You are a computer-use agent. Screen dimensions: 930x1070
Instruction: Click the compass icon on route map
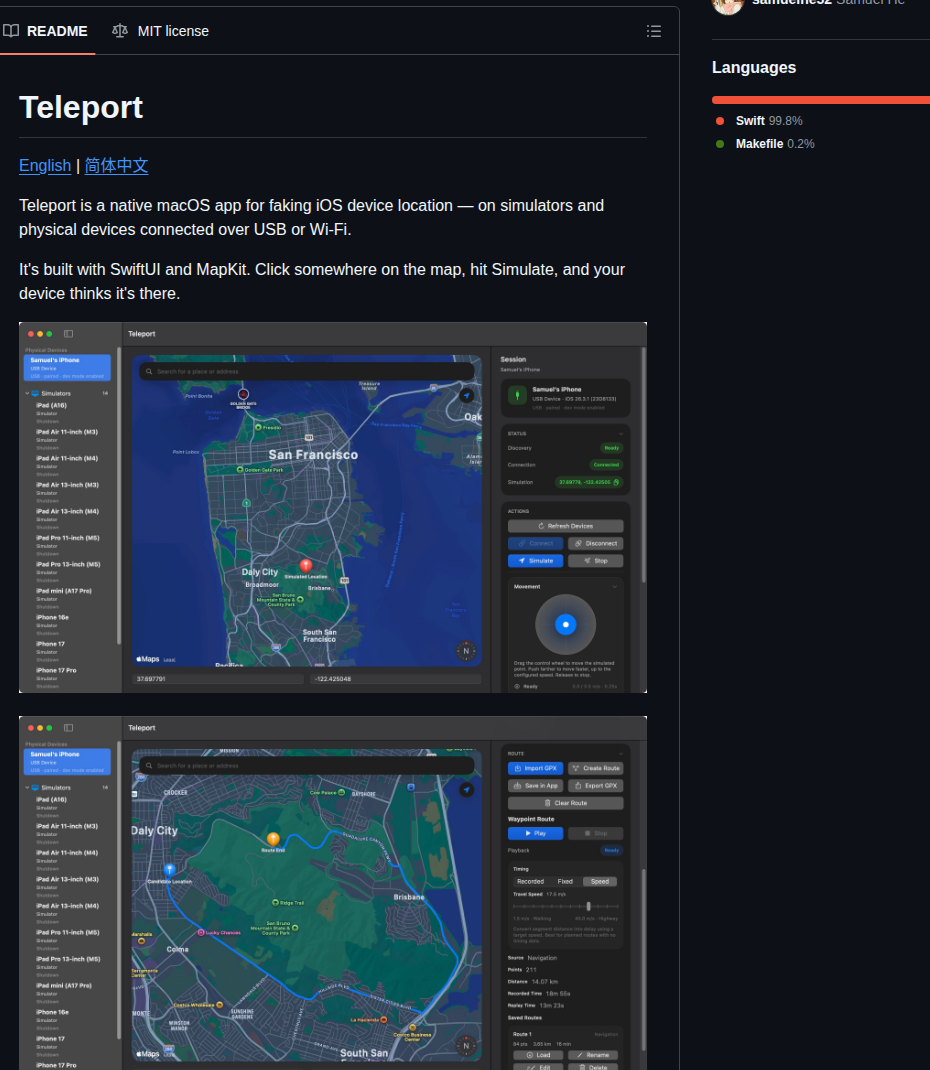[x=466, y=1045]
